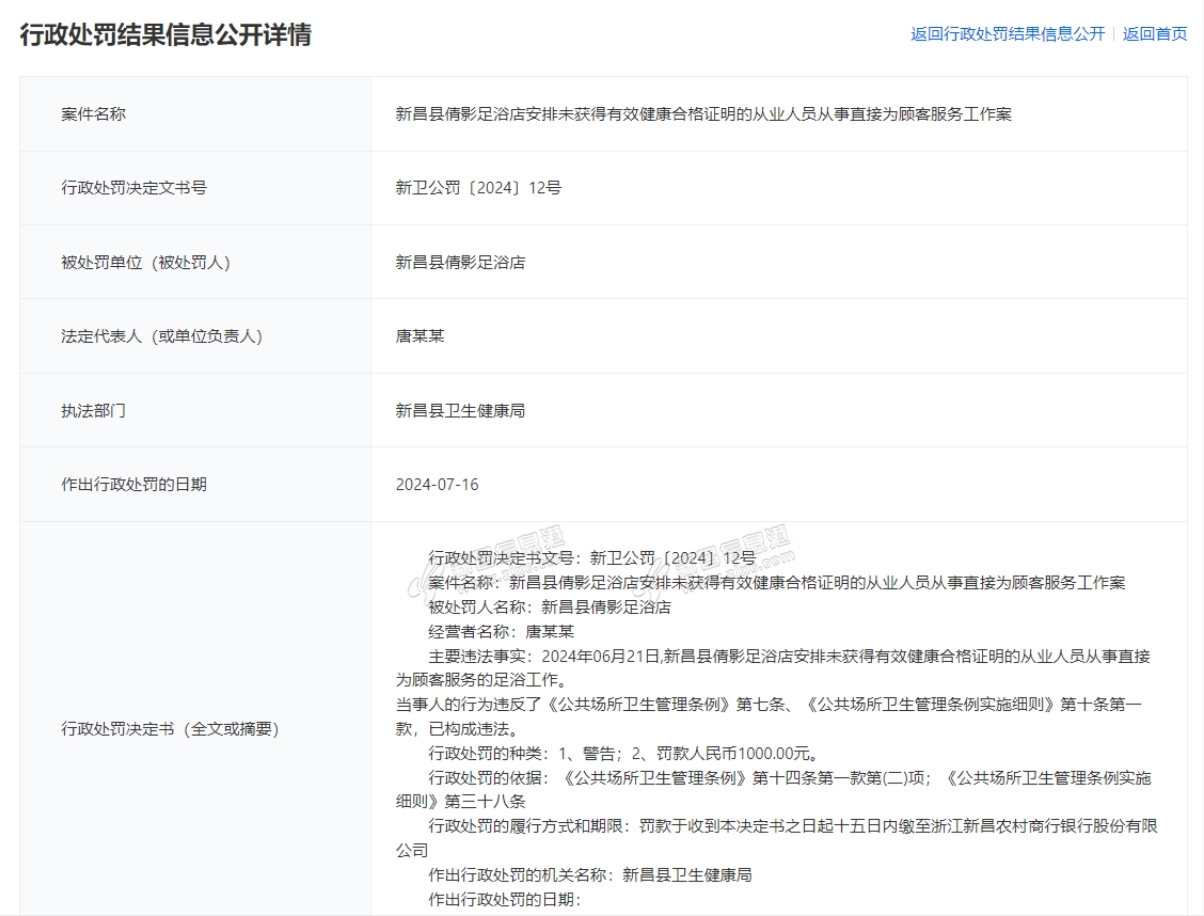Select the 执法部门 row label
The width and height of the screenshot is (1204, 916).
[93, 410]
